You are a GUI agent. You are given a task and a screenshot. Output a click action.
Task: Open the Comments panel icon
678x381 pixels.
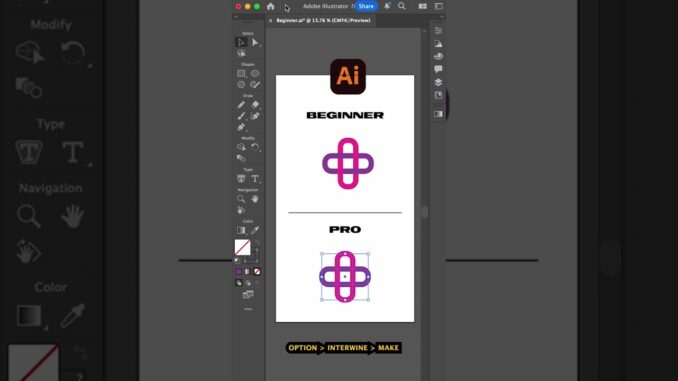click(438, 69)
